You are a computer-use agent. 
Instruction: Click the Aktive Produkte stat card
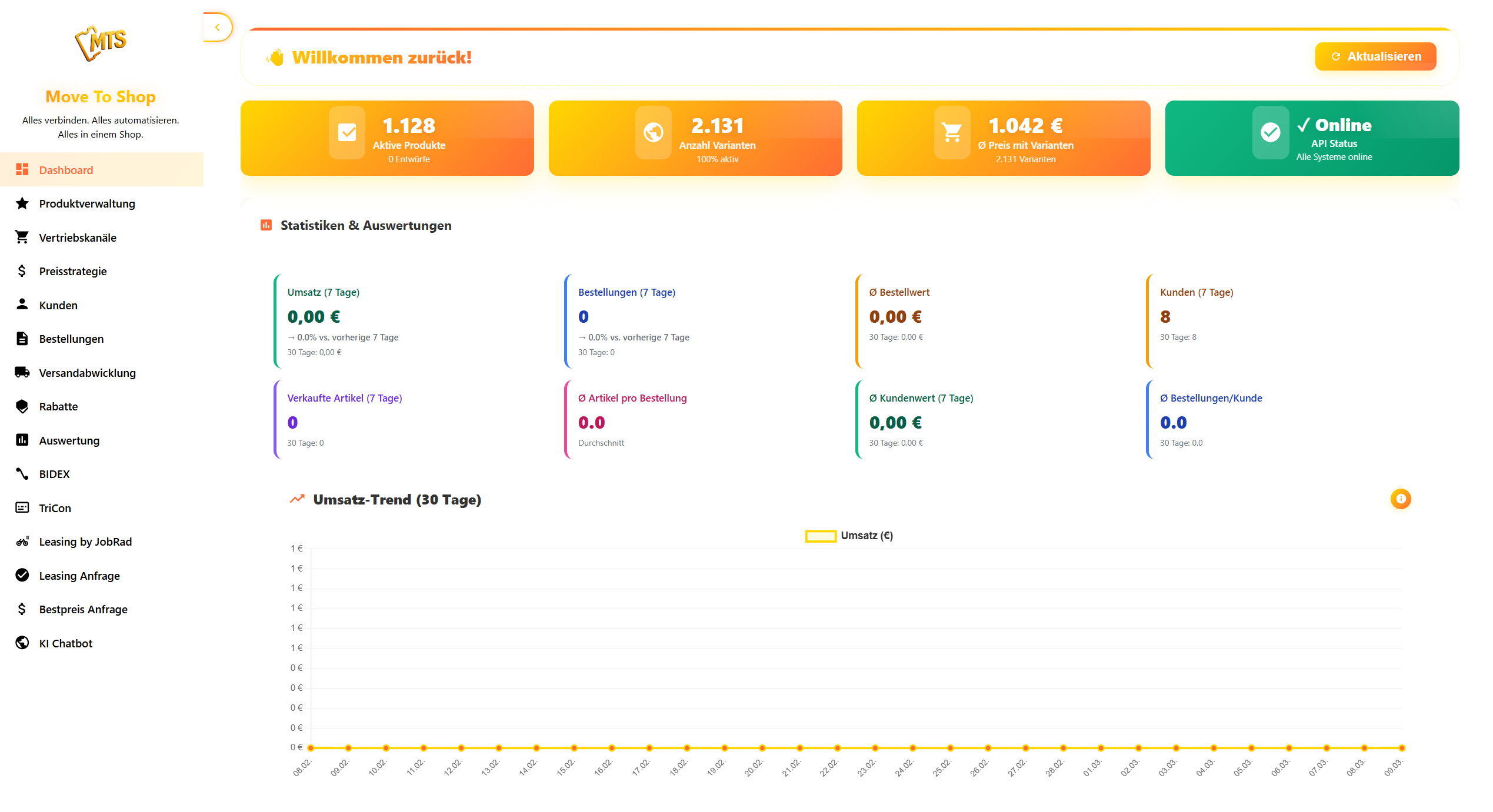coord(387,138)
